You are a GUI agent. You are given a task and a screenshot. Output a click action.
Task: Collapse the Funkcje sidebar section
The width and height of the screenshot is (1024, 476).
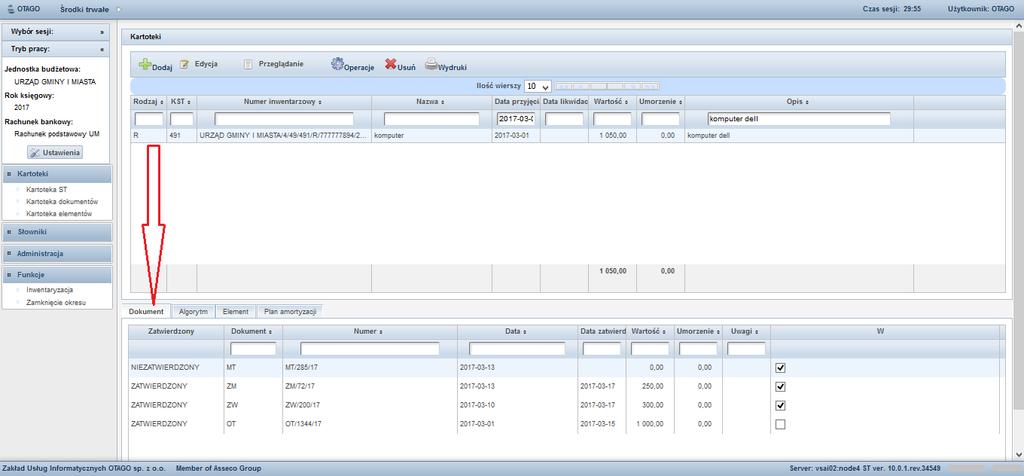pos(57,274)
